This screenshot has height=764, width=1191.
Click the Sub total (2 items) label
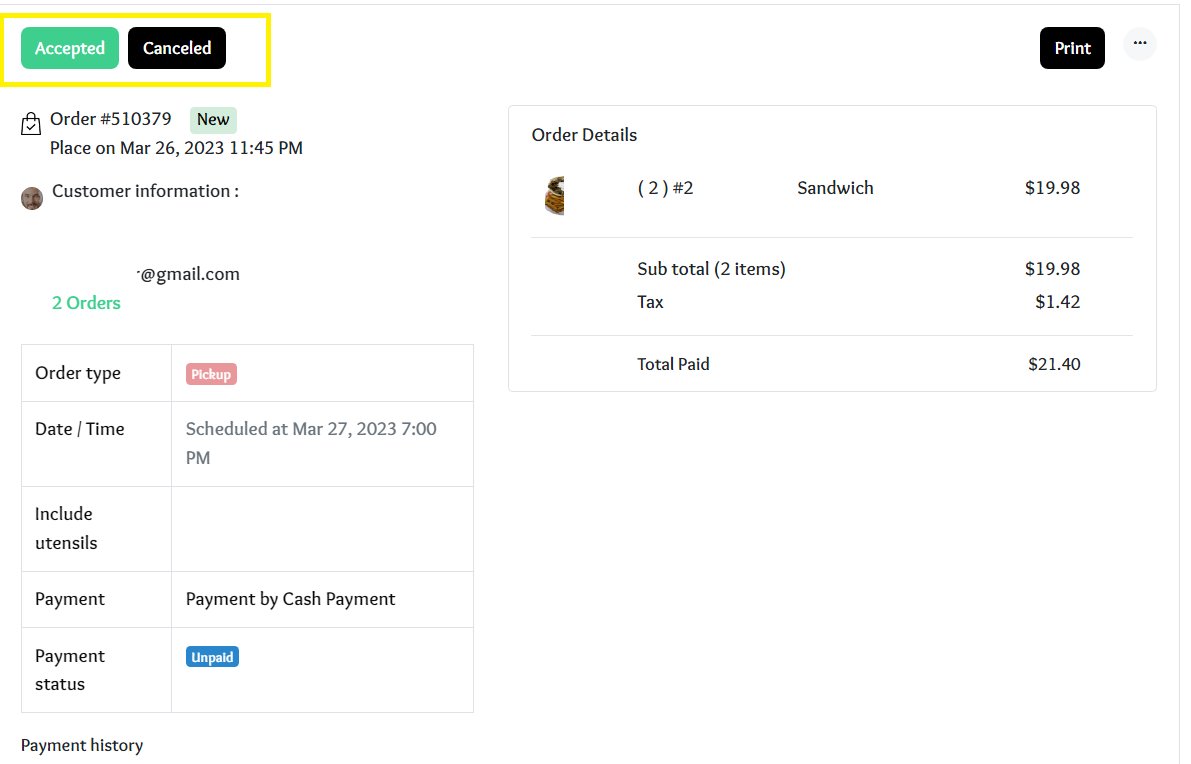pos(711,269)
